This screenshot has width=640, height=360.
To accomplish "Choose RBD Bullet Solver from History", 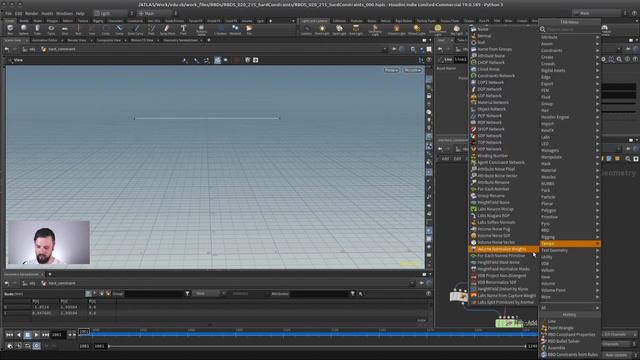I will (570, 341).
